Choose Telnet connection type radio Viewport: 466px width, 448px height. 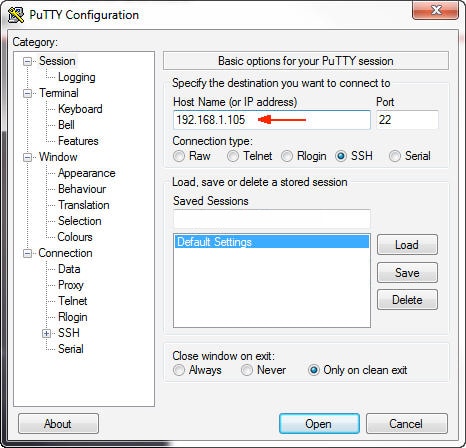point(233,156)
